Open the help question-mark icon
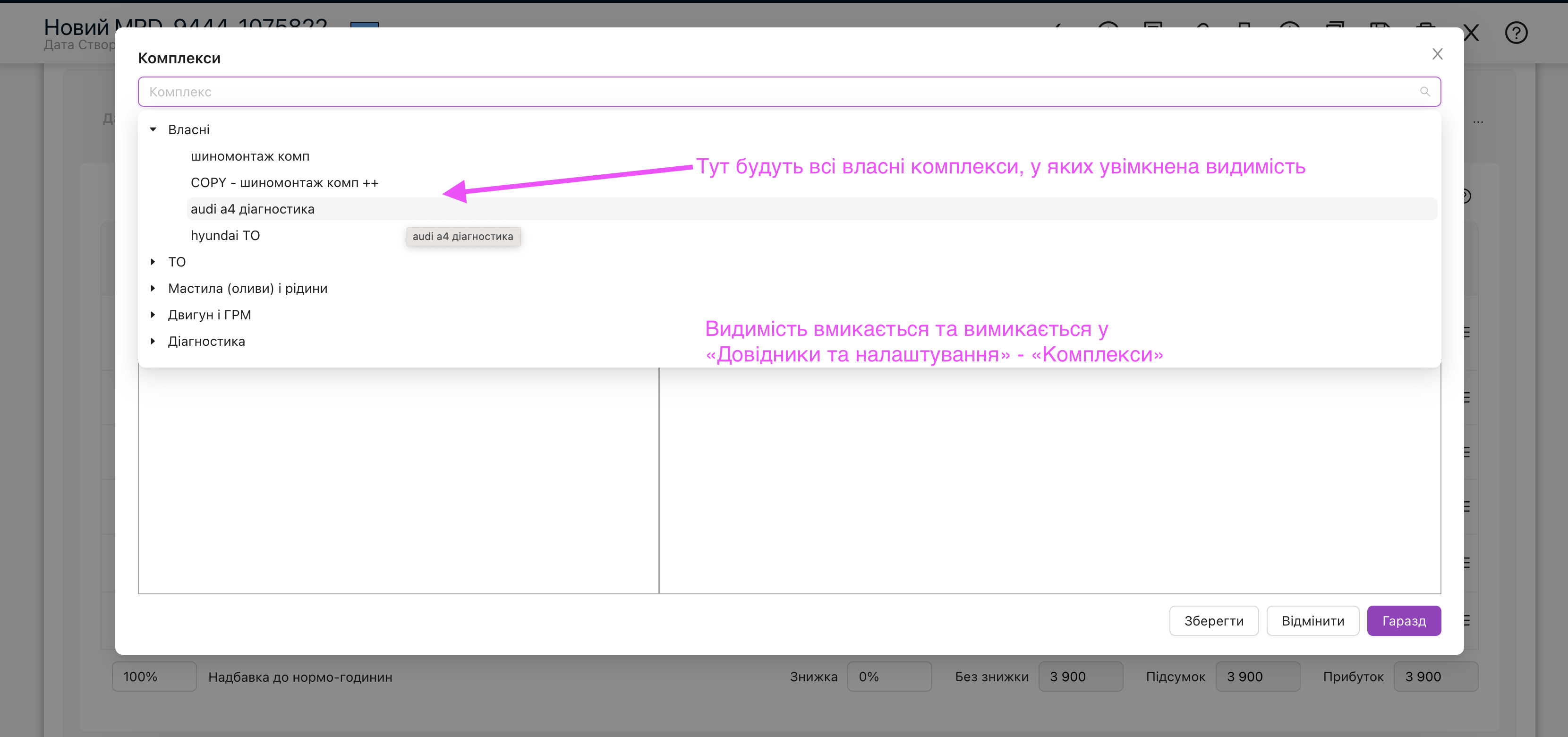The image size is (1568, 737). (x=1516, y=32)
